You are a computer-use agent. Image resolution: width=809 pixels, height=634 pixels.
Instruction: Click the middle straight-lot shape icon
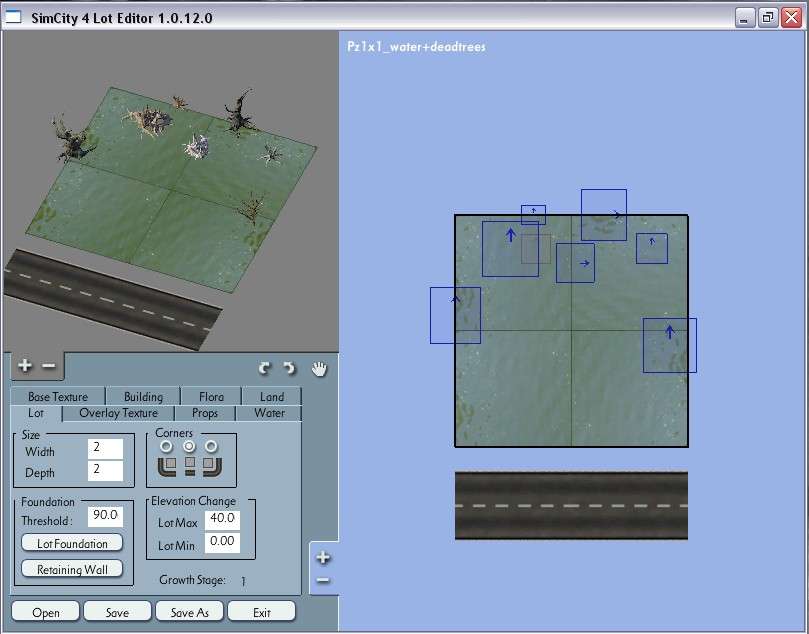(190, 466)
